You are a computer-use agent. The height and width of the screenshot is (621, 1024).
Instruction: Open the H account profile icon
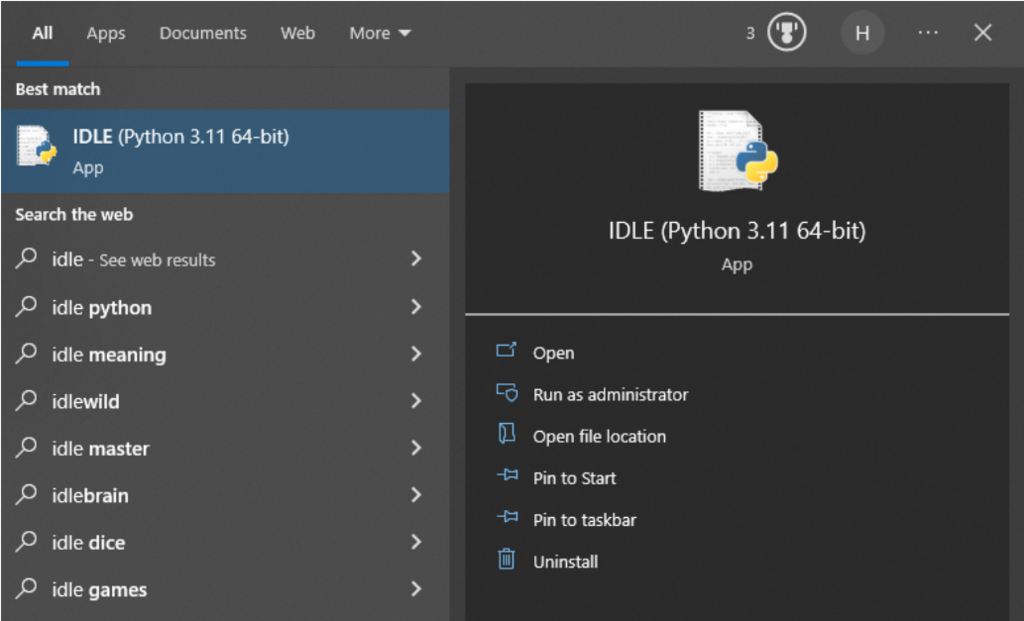click(x=862, y=33)
